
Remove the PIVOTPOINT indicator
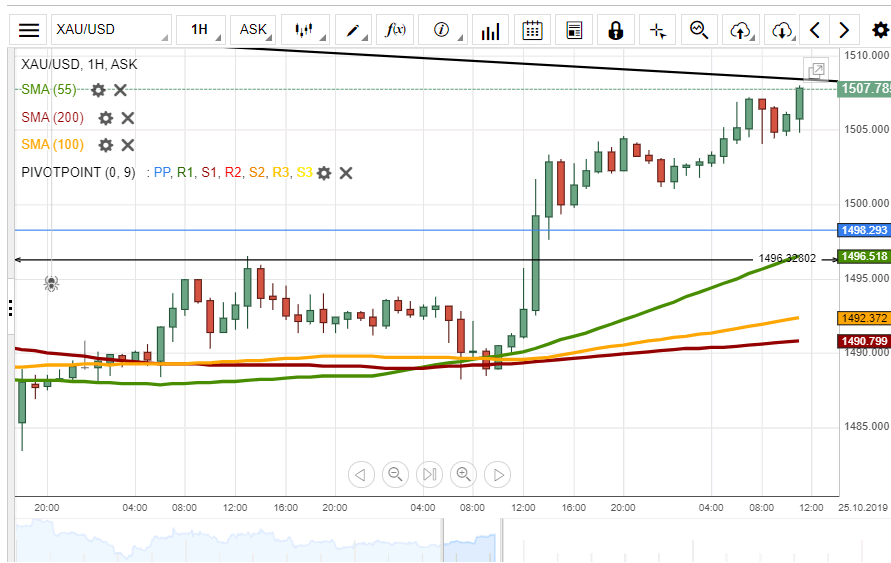point(345,173)
